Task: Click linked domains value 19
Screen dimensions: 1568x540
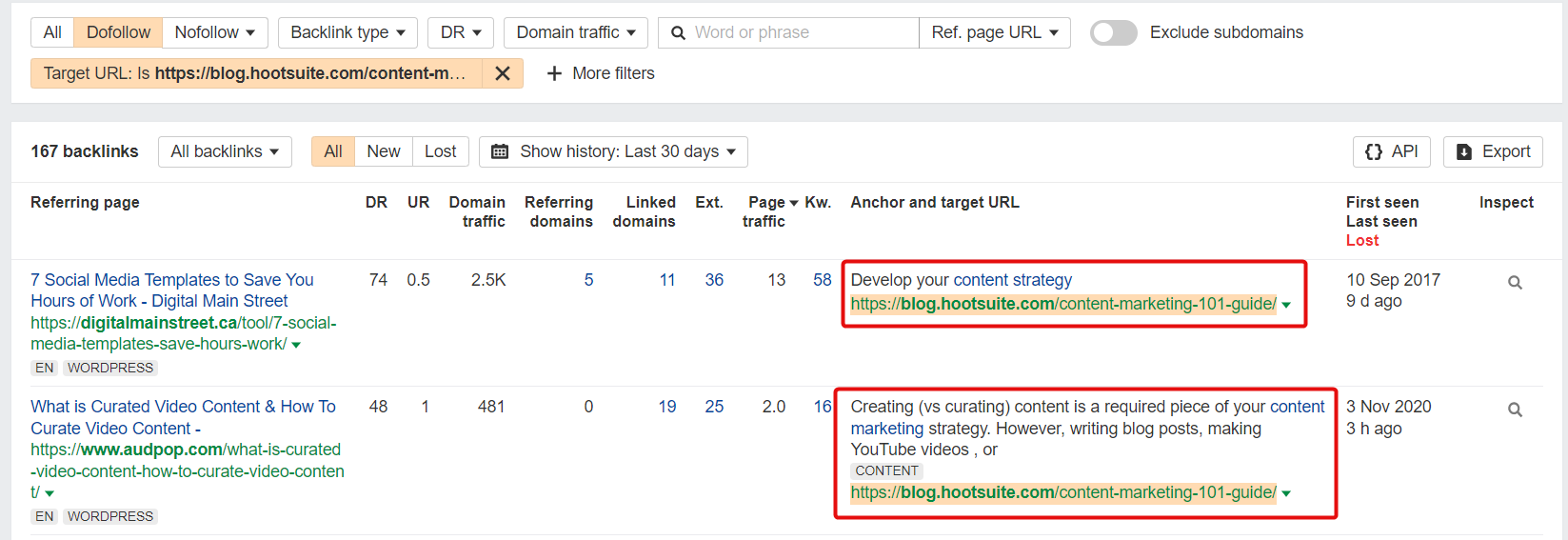Action: [667, 407]
